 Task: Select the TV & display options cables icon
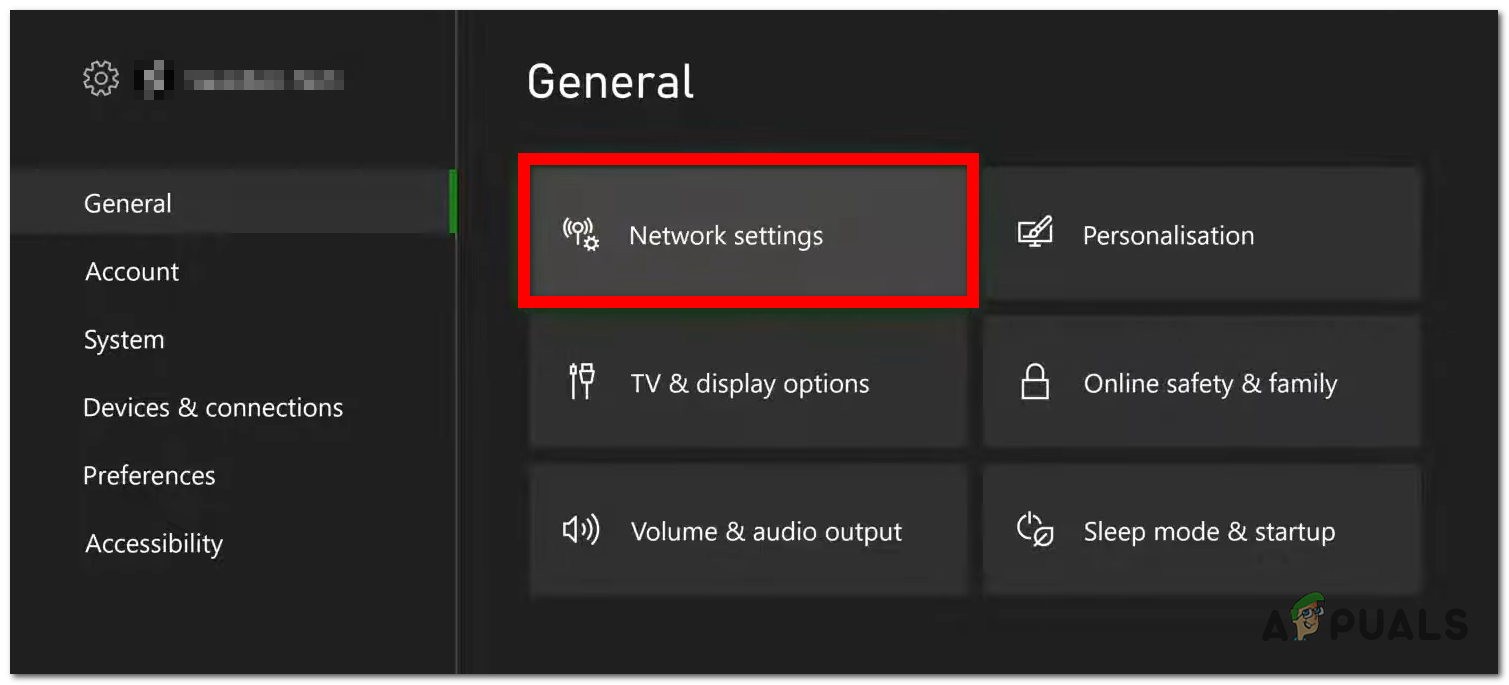pos(582,382)
